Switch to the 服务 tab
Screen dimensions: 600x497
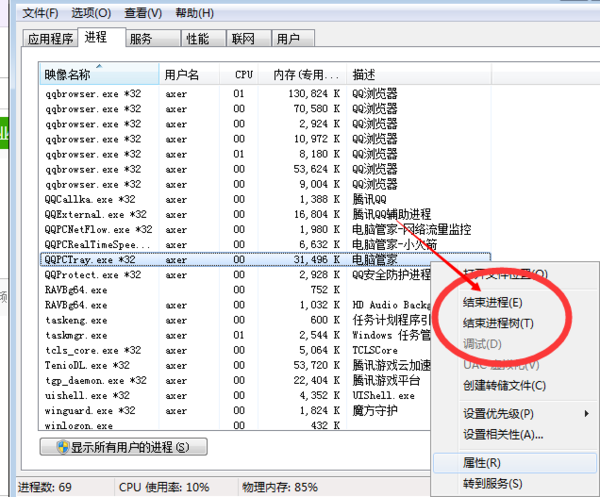[153, 38]
